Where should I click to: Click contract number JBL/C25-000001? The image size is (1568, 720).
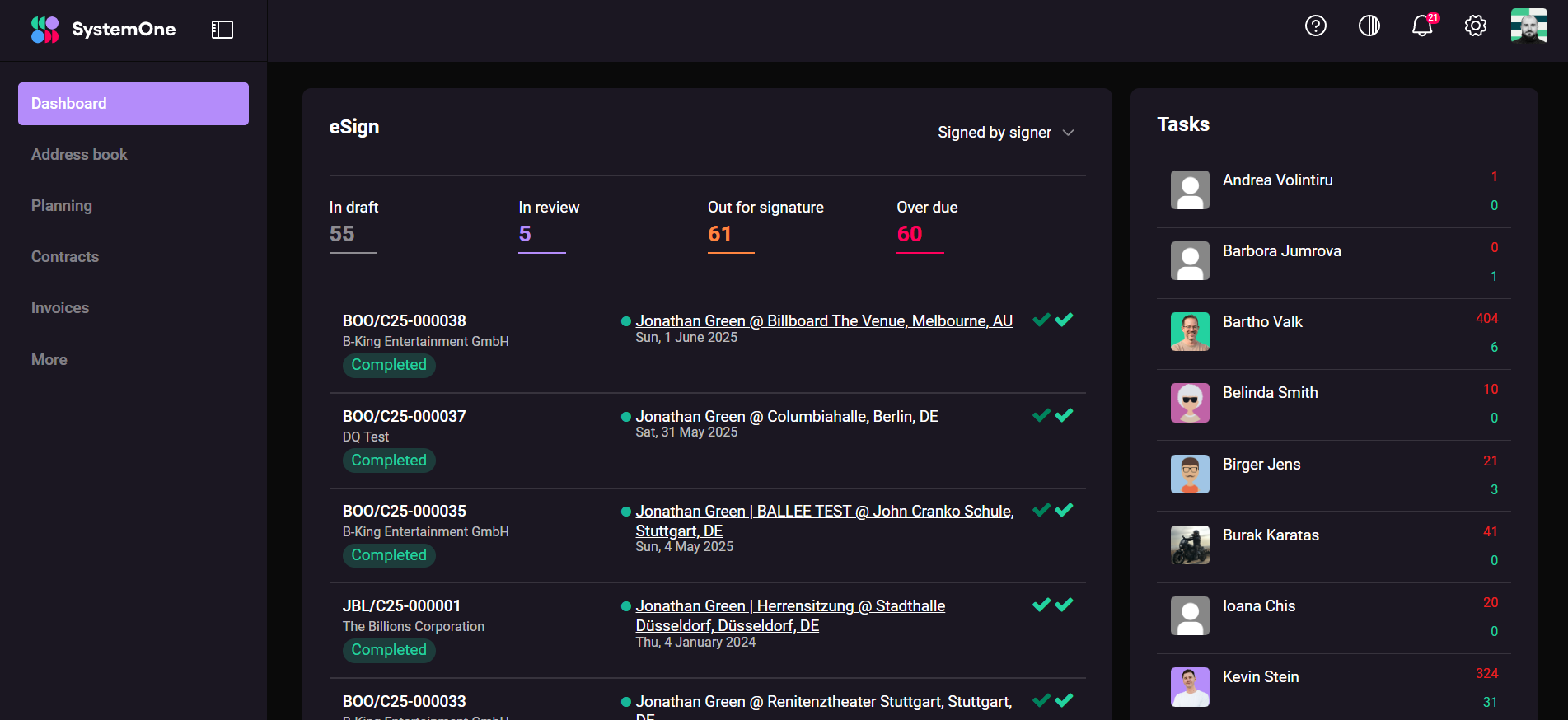tap(401, 606)
